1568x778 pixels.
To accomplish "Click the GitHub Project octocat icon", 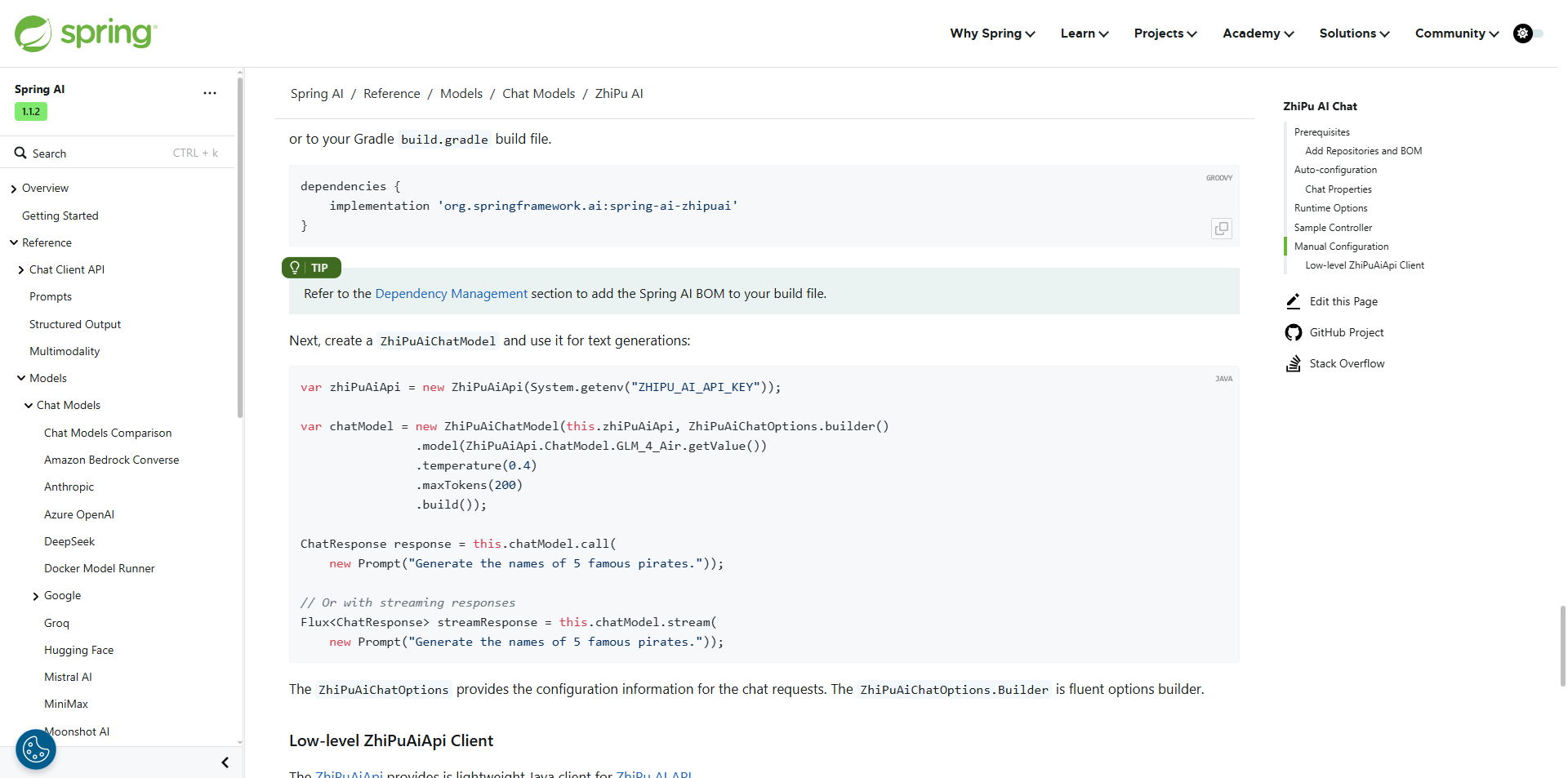I will point(1294,332).
